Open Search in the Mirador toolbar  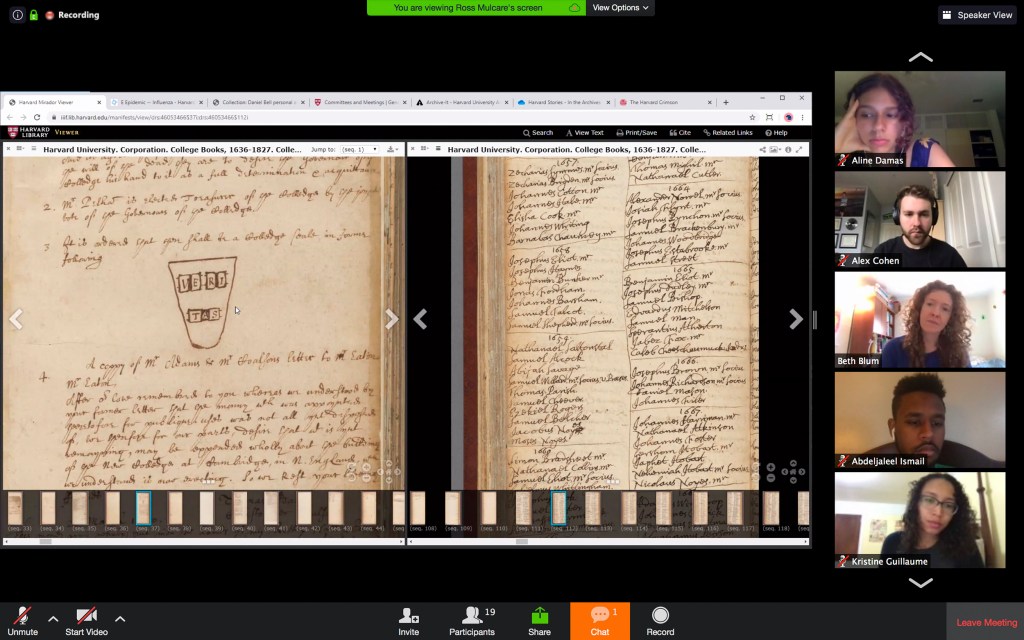click(540, 133)
